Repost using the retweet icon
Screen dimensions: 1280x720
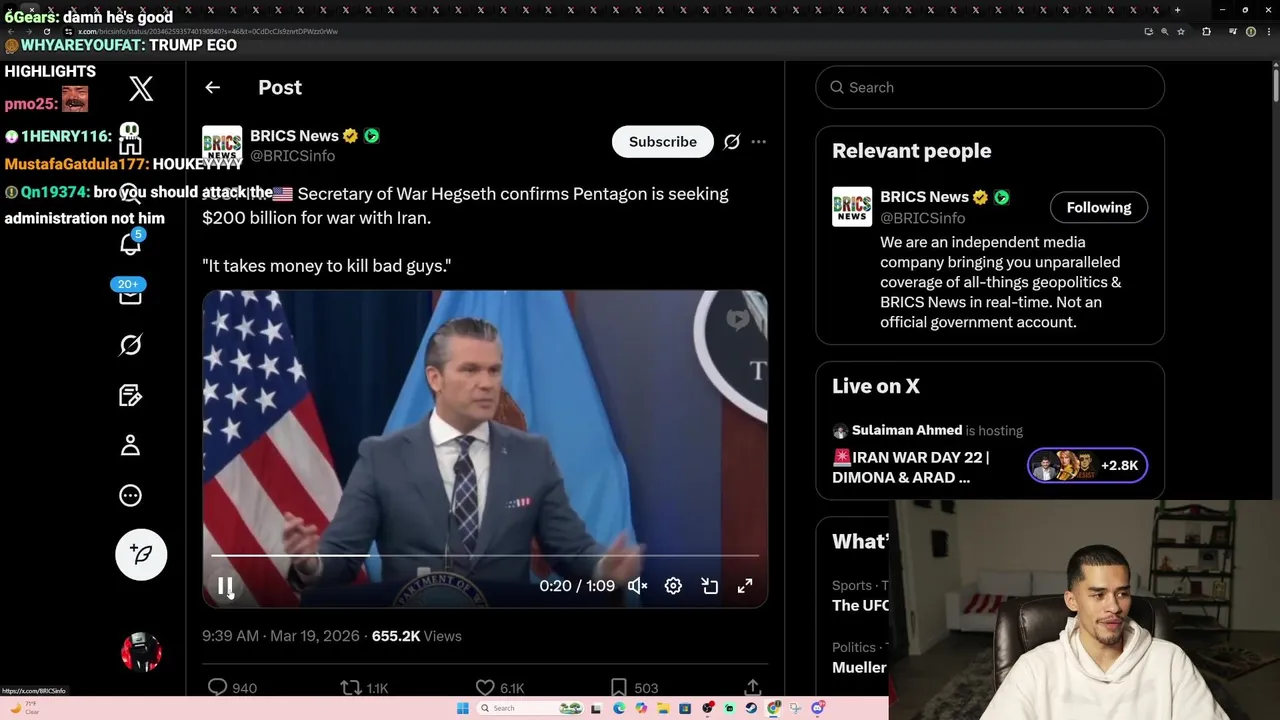tap(351, 687)
